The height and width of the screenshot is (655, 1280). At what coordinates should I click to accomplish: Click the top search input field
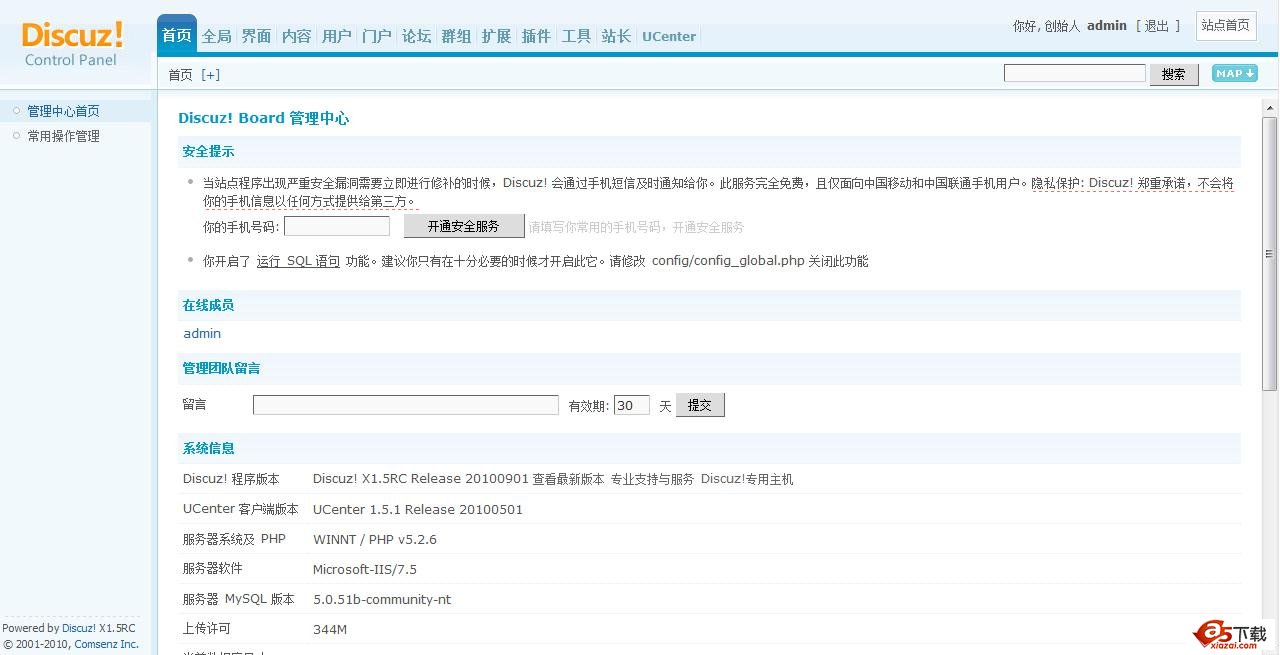click(1074, 73)
